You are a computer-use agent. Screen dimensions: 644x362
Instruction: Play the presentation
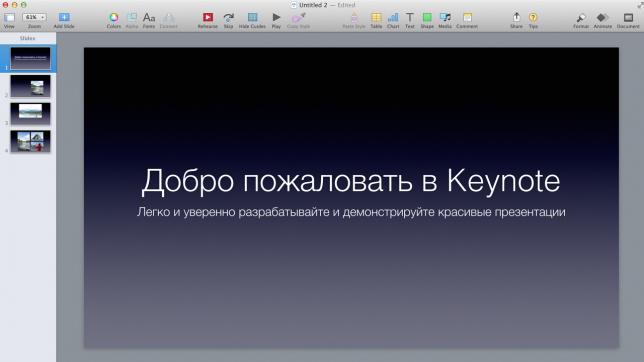pos(276,17)
